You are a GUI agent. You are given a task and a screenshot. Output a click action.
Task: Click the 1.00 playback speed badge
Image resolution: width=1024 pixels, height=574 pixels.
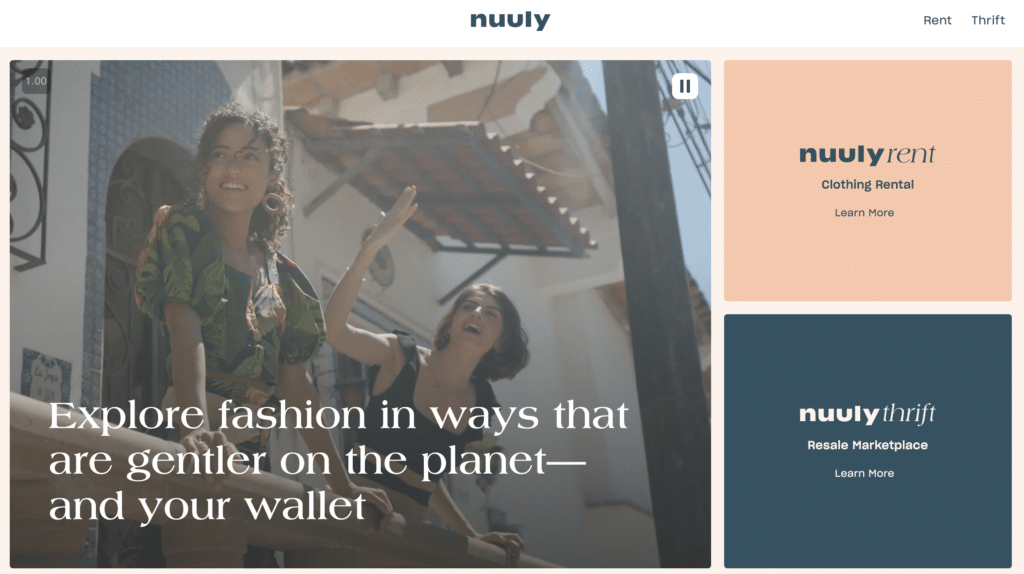tap(36, 81)
